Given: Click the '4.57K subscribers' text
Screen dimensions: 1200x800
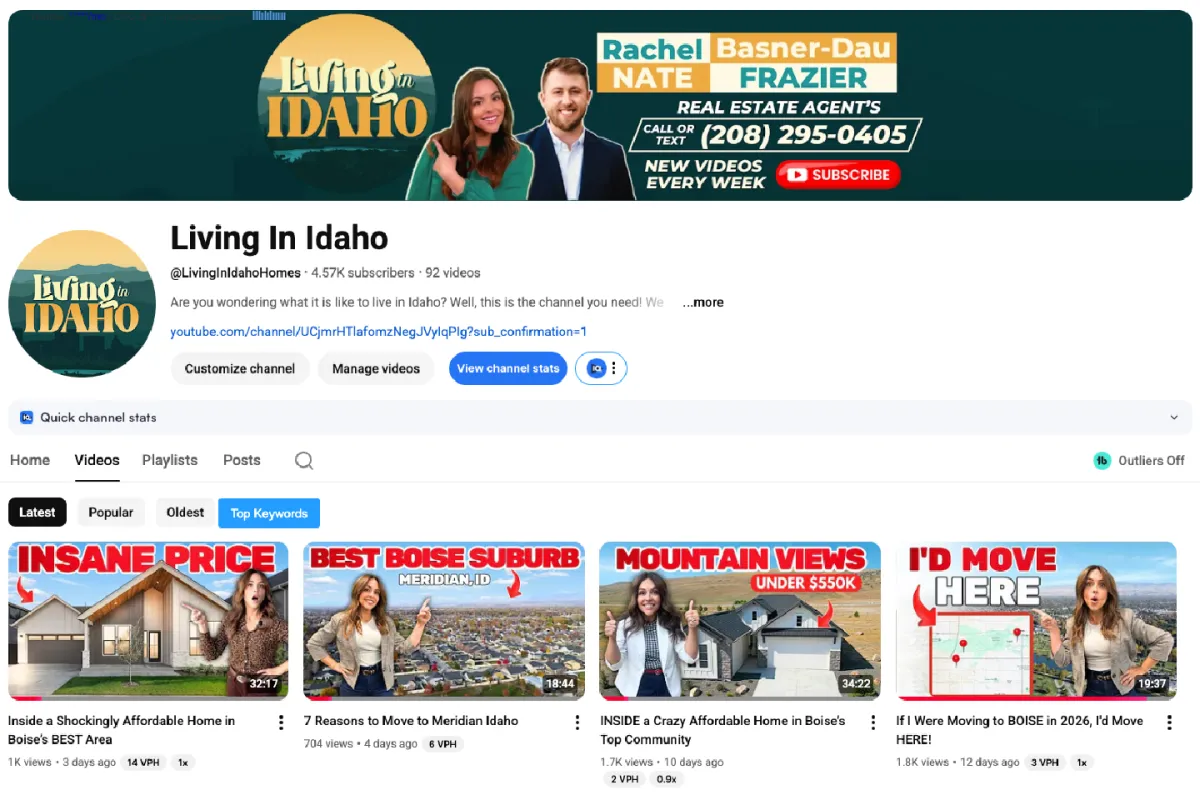Looking at the screenshot, I should (363, 272).
